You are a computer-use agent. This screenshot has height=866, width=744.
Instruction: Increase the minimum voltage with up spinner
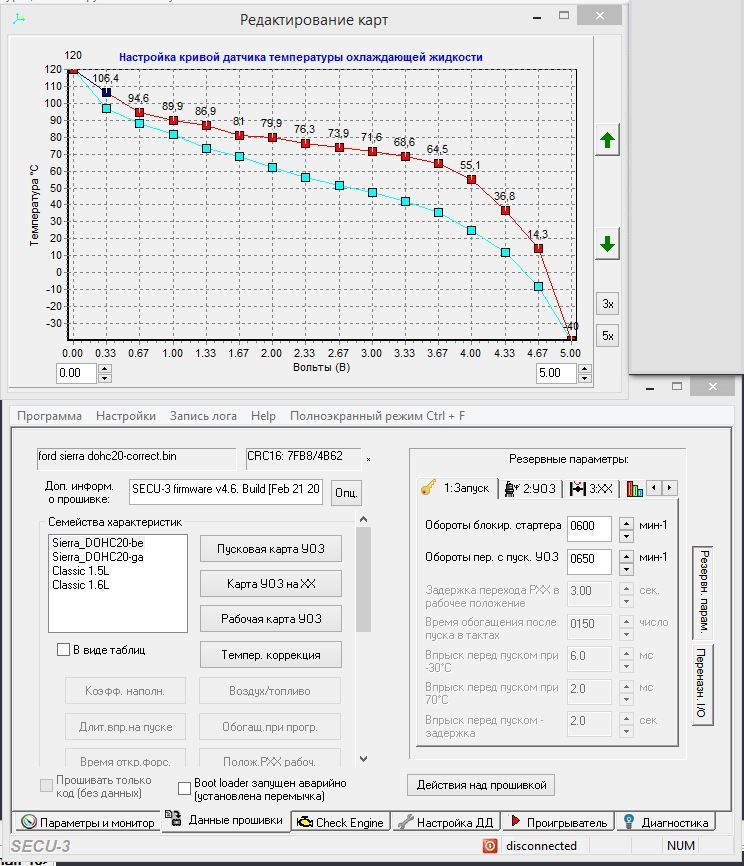pos(105,368)
